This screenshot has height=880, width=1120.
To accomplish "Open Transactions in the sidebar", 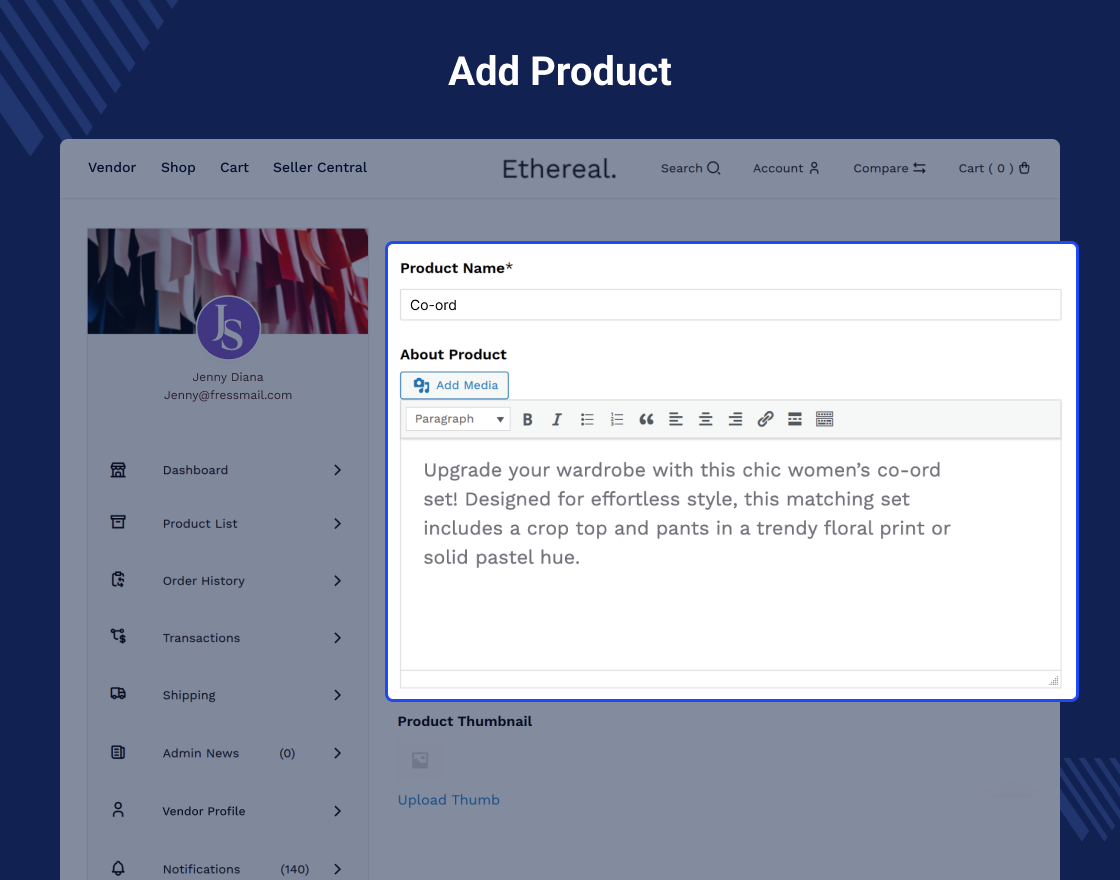I will (x=201, y=638).
